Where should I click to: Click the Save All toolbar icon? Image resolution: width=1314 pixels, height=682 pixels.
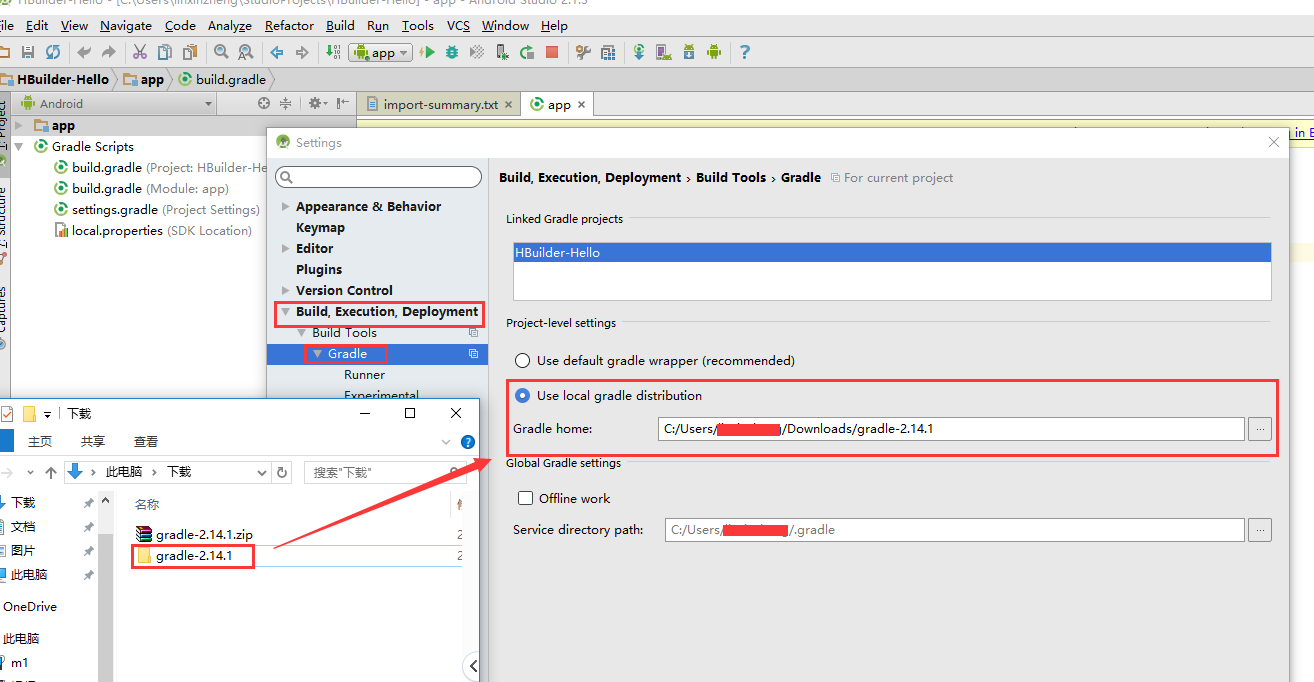pos(28,53)
